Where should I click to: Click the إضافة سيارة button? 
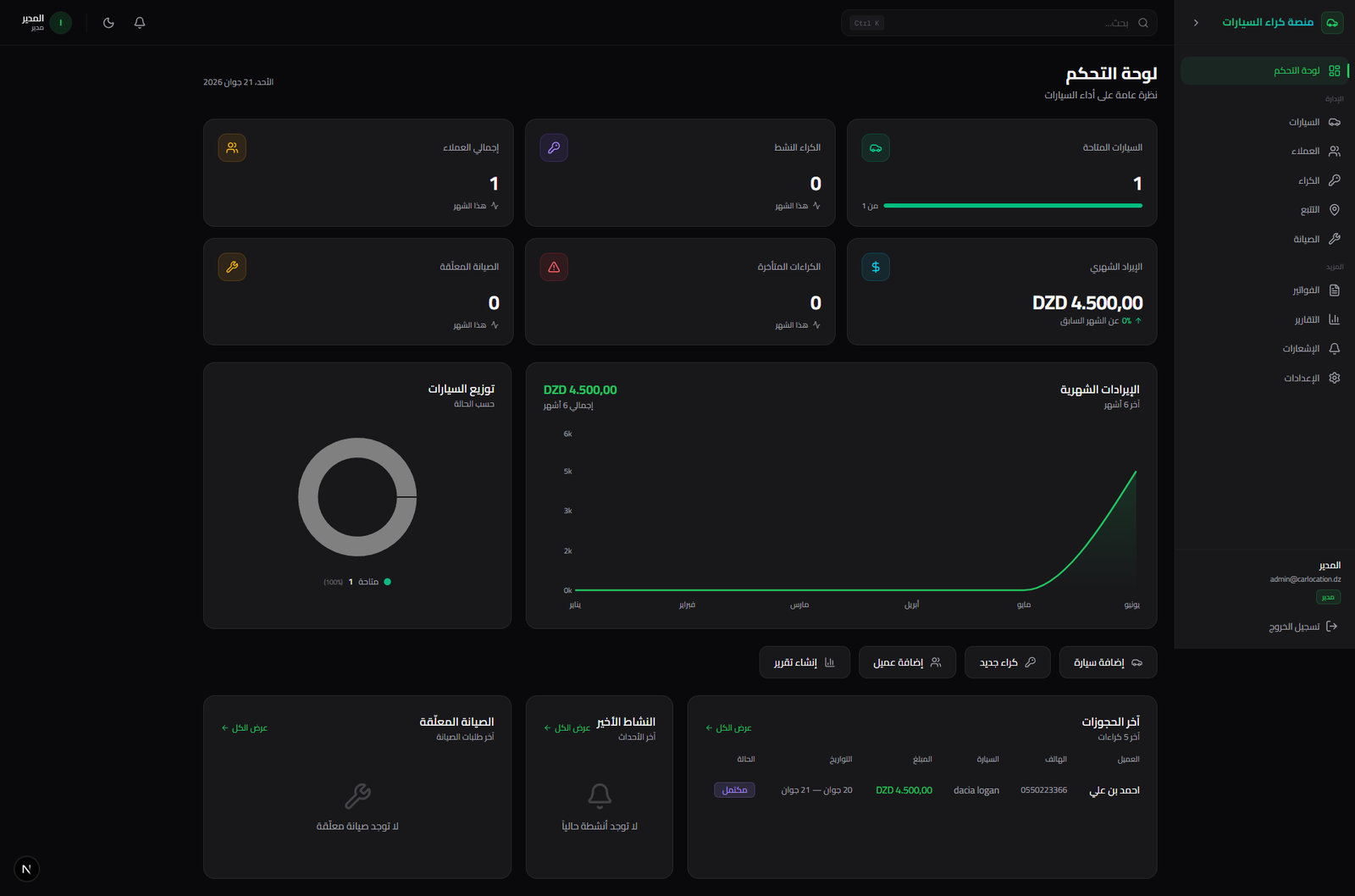1108,662
